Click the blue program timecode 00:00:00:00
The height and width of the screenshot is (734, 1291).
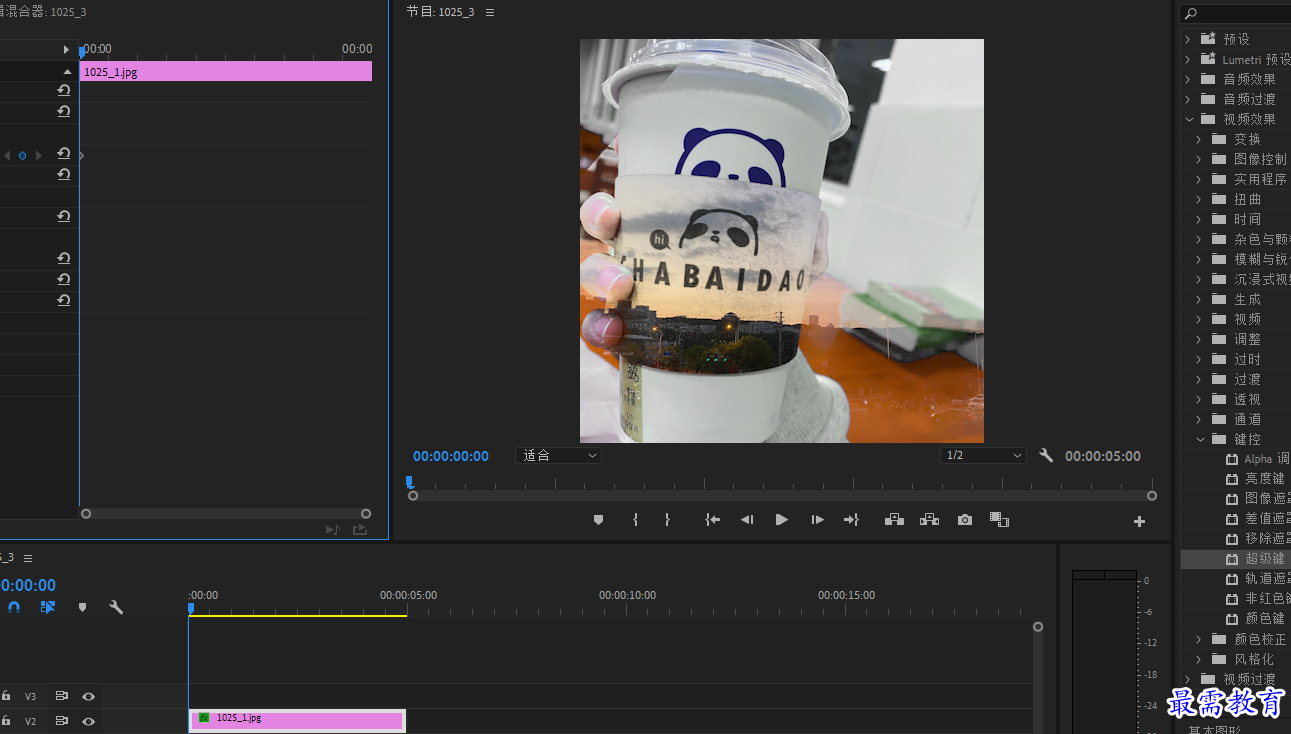[x=451, y=456]
